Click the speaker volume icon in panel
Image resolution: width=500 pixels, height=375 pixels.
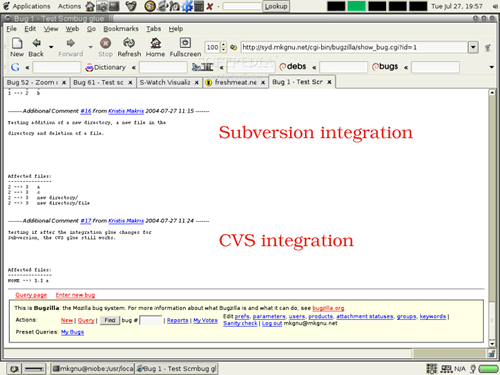tap(494, 6)
